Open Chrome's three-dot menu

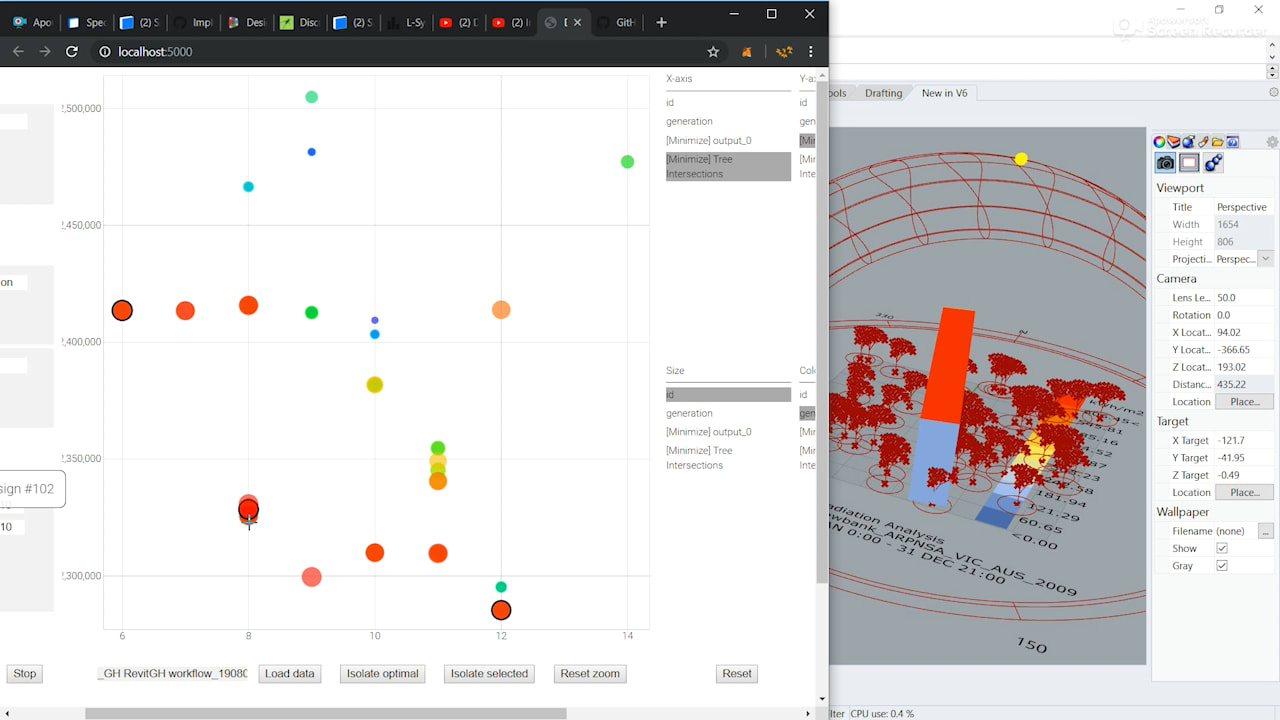pyautogui.click(x=811, y=52)
